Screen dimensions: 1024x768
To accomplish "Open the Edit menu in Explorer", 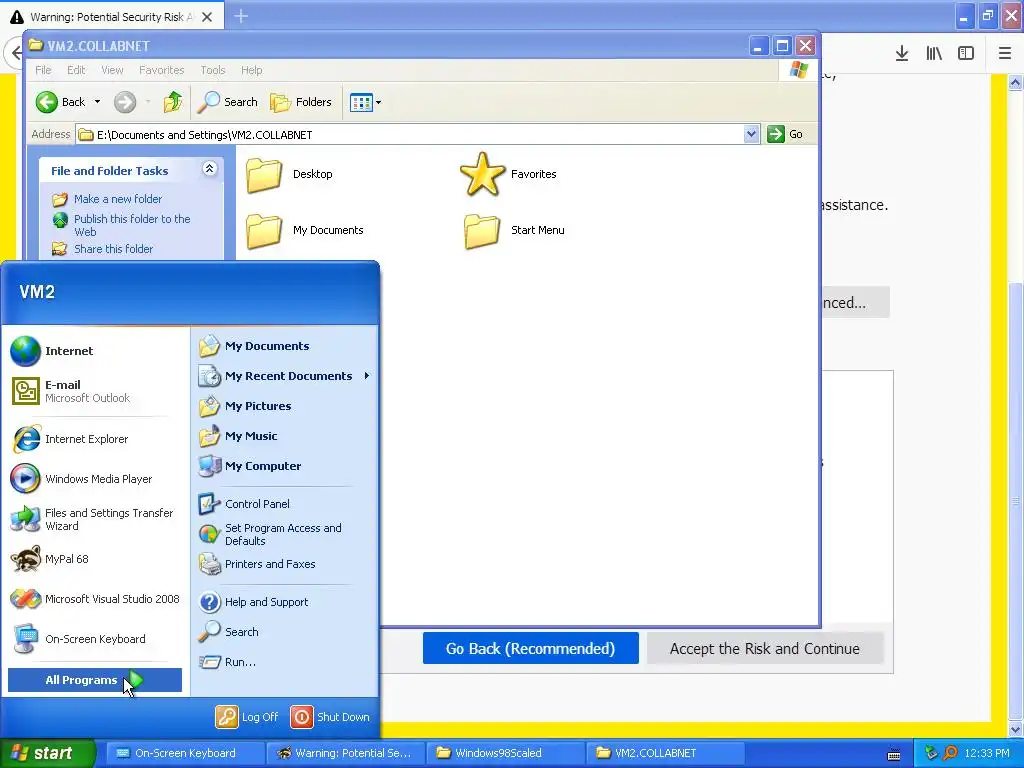I will [76, 70].
